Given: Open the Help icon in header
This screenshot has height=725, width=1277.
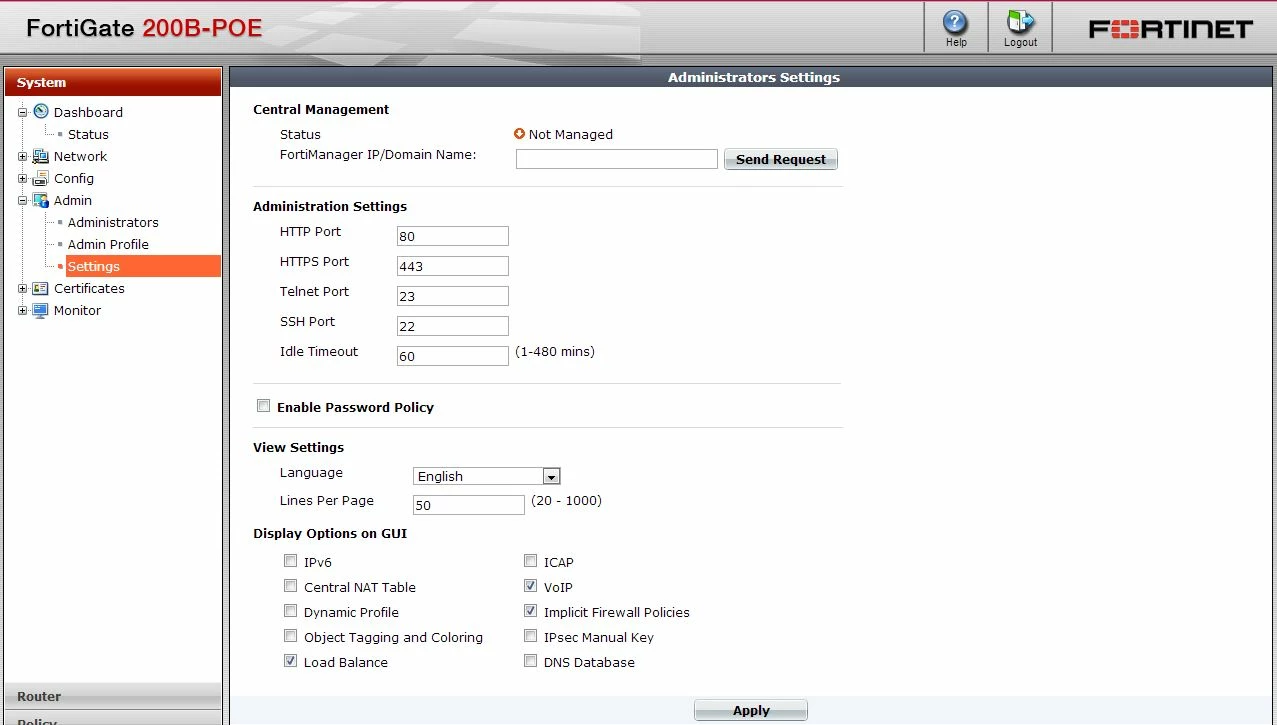Looking at the screenshot, I should pyautogui.click(x=956, y=22).
